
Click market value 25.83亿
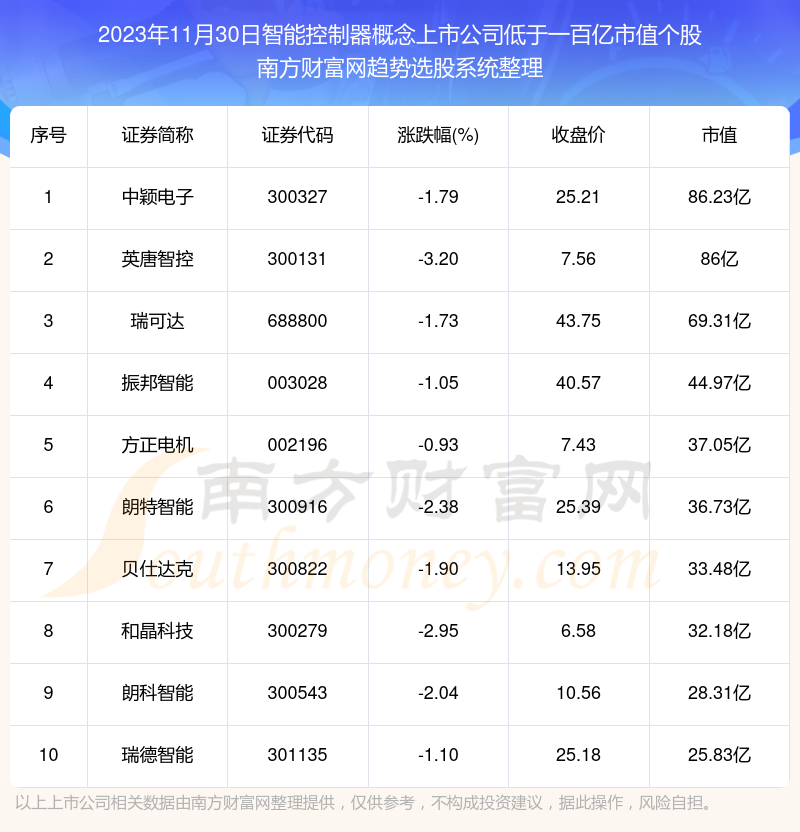pyautogui.click(x=719, y=756)
